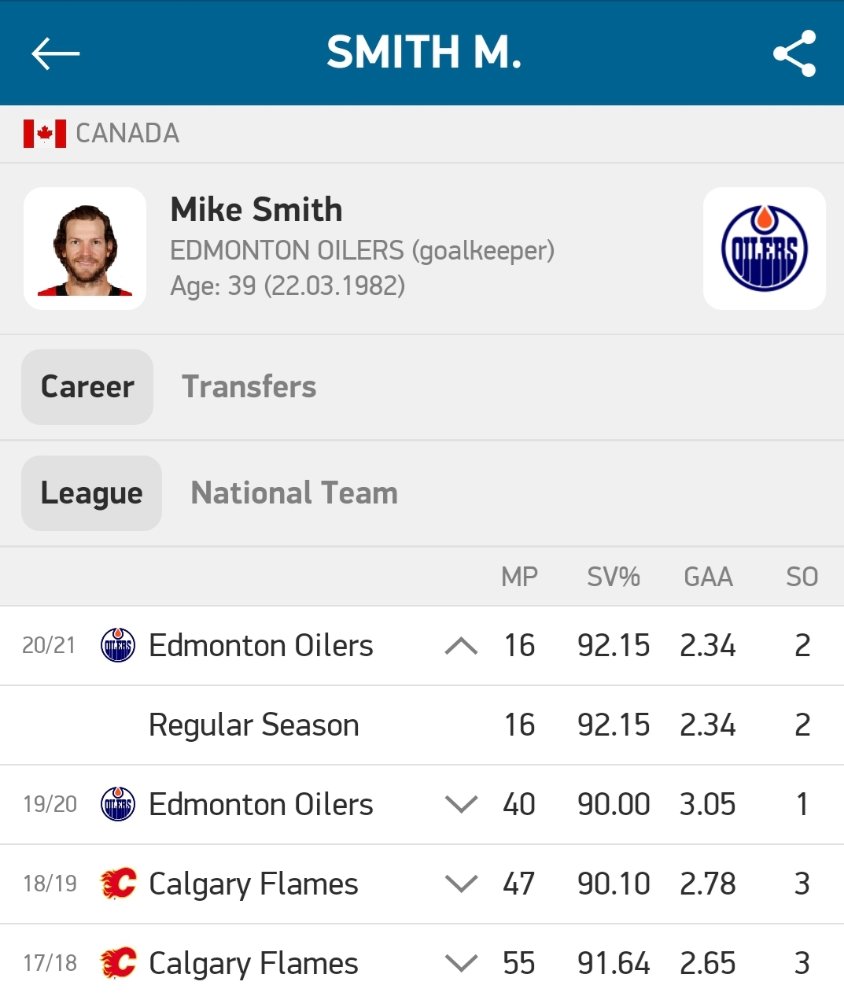Tap Flames logo in 17/18 row

coord(118,963)
